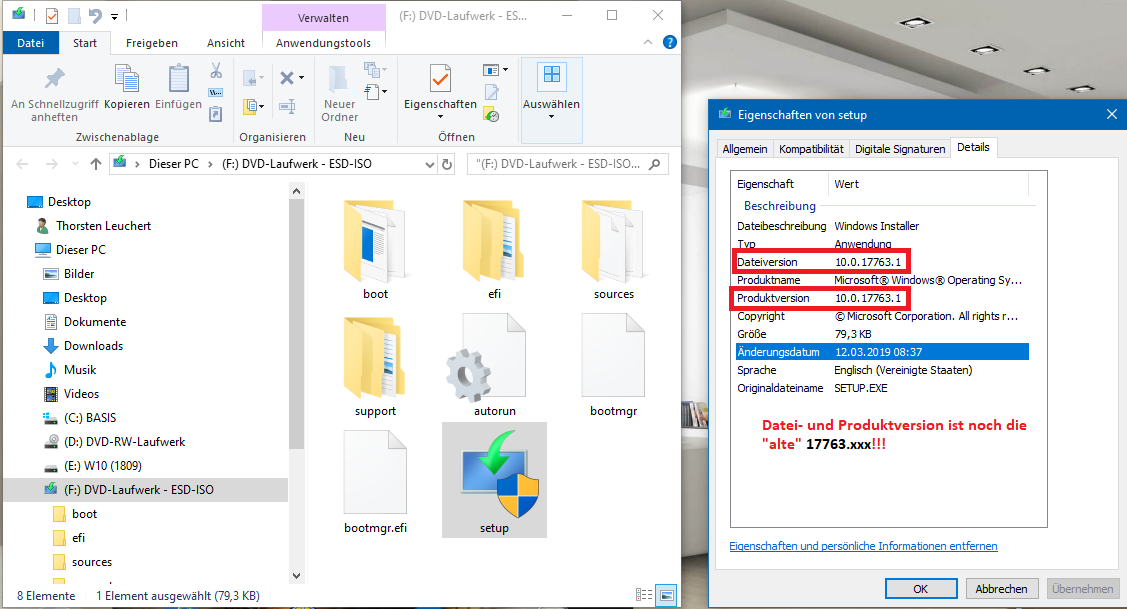Open the Kompatibilität tab in properties dialog
Viewport: 1127px width, 609px height.
pyautogui.click(x=811, y=149)
